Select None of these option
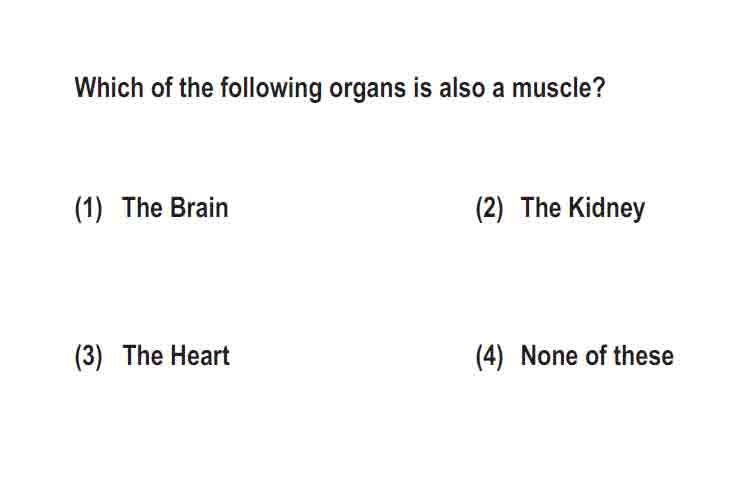Image resolution: width=750 pixels, height=500 pixels. [597, 356]
